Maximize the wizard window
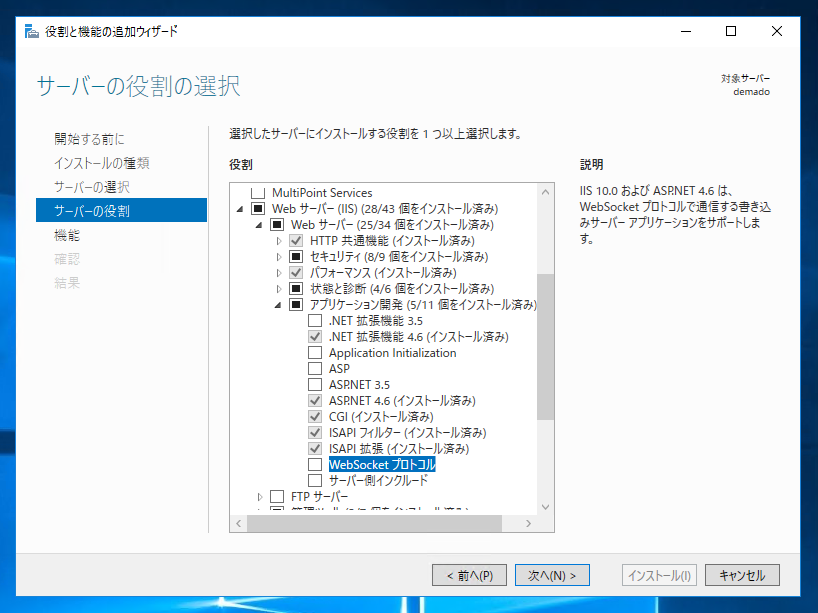The width and height of the screenshot is (818, 613). 731,31
